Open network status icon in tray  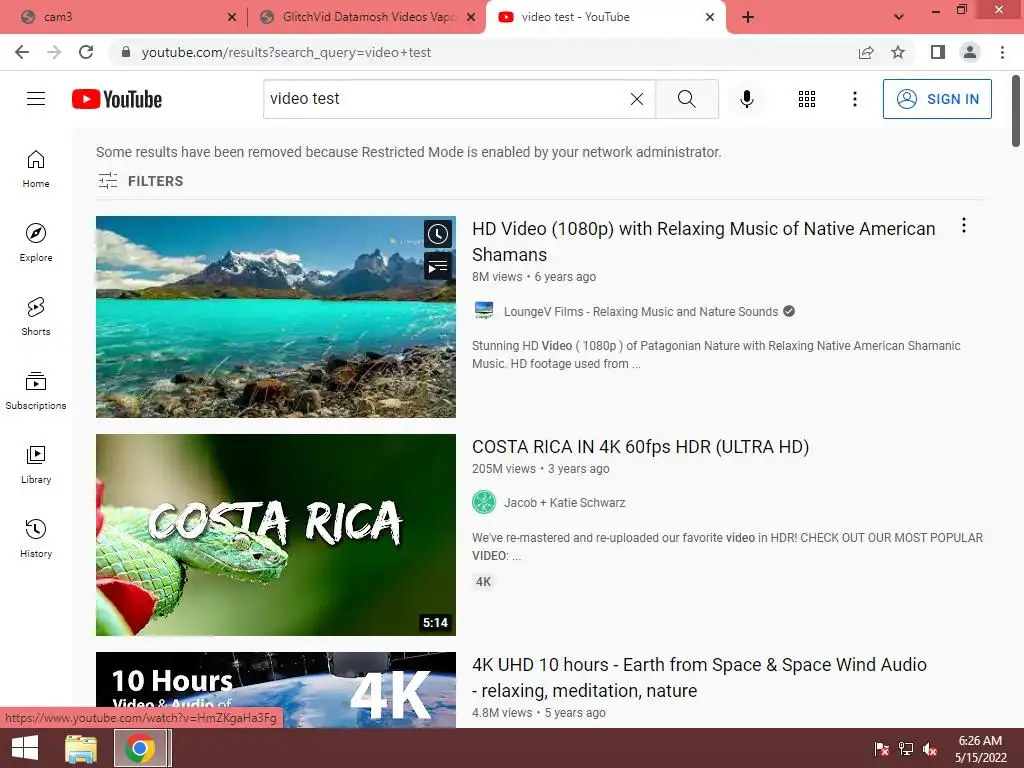[906, 749]
